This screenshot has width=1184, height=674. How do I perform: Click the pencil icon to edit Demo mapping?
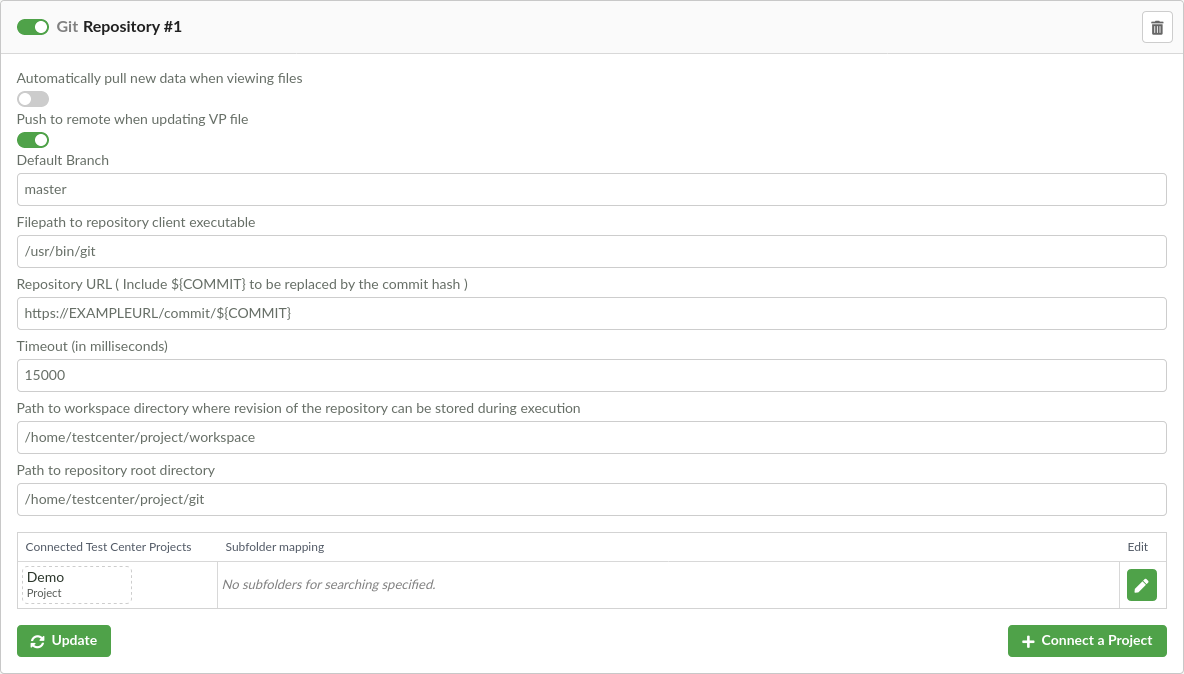click(1141, 585)
